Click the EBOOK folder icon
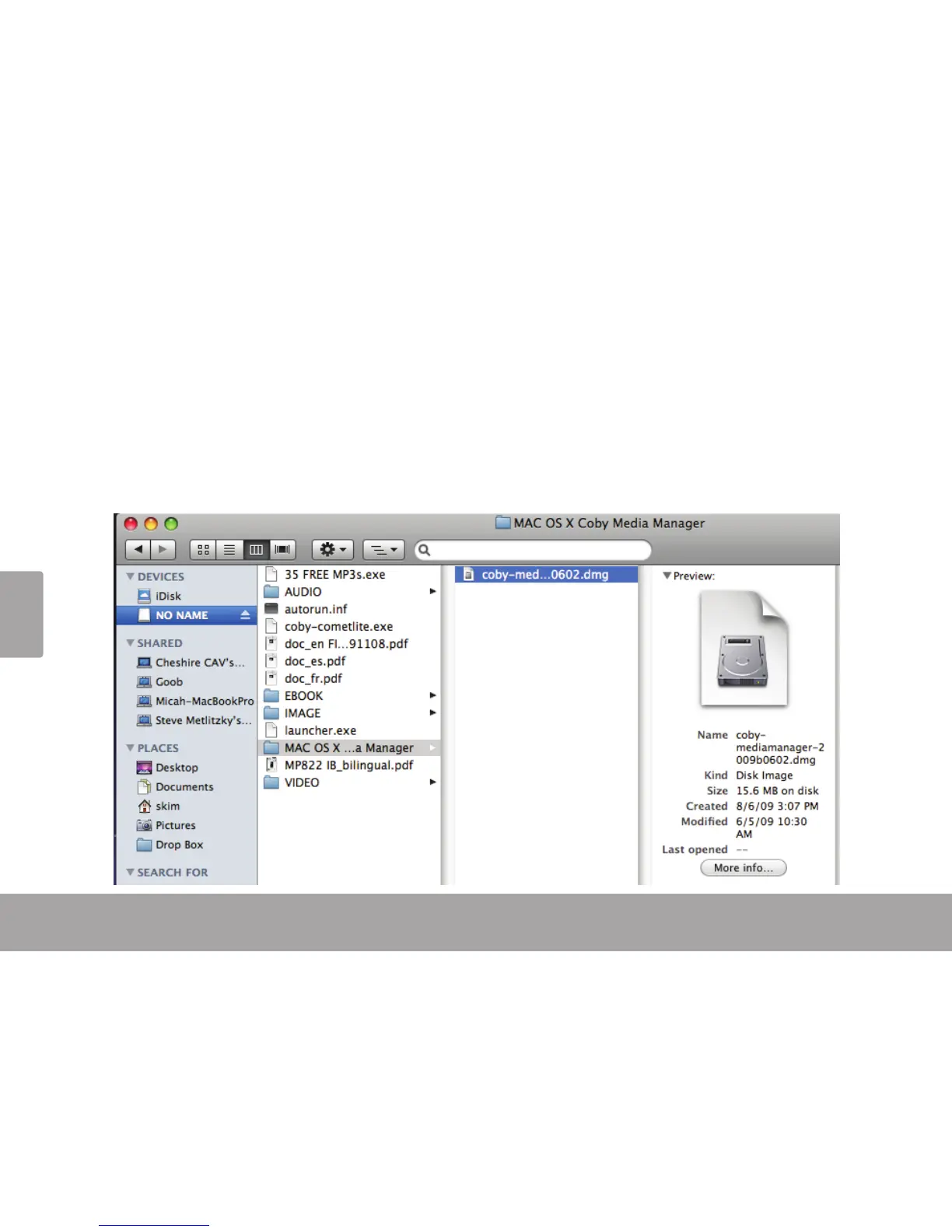Viewport: 952px width, 1232px height. [x=271, y=696]
